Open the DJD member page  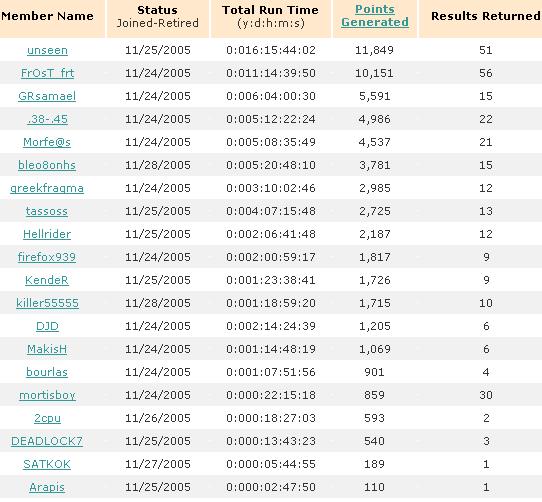(47, 326)
